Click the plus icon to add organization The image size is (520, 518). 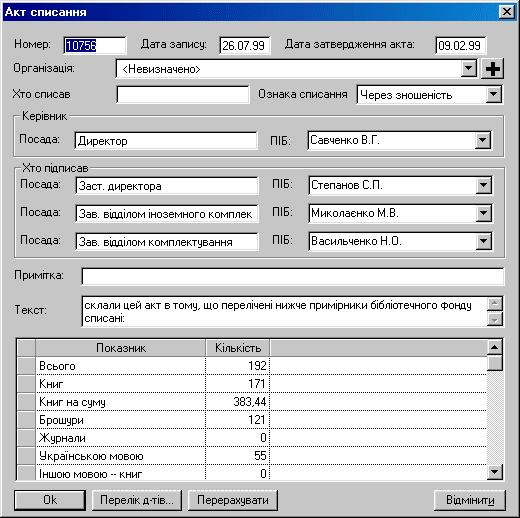click(492, 69)
